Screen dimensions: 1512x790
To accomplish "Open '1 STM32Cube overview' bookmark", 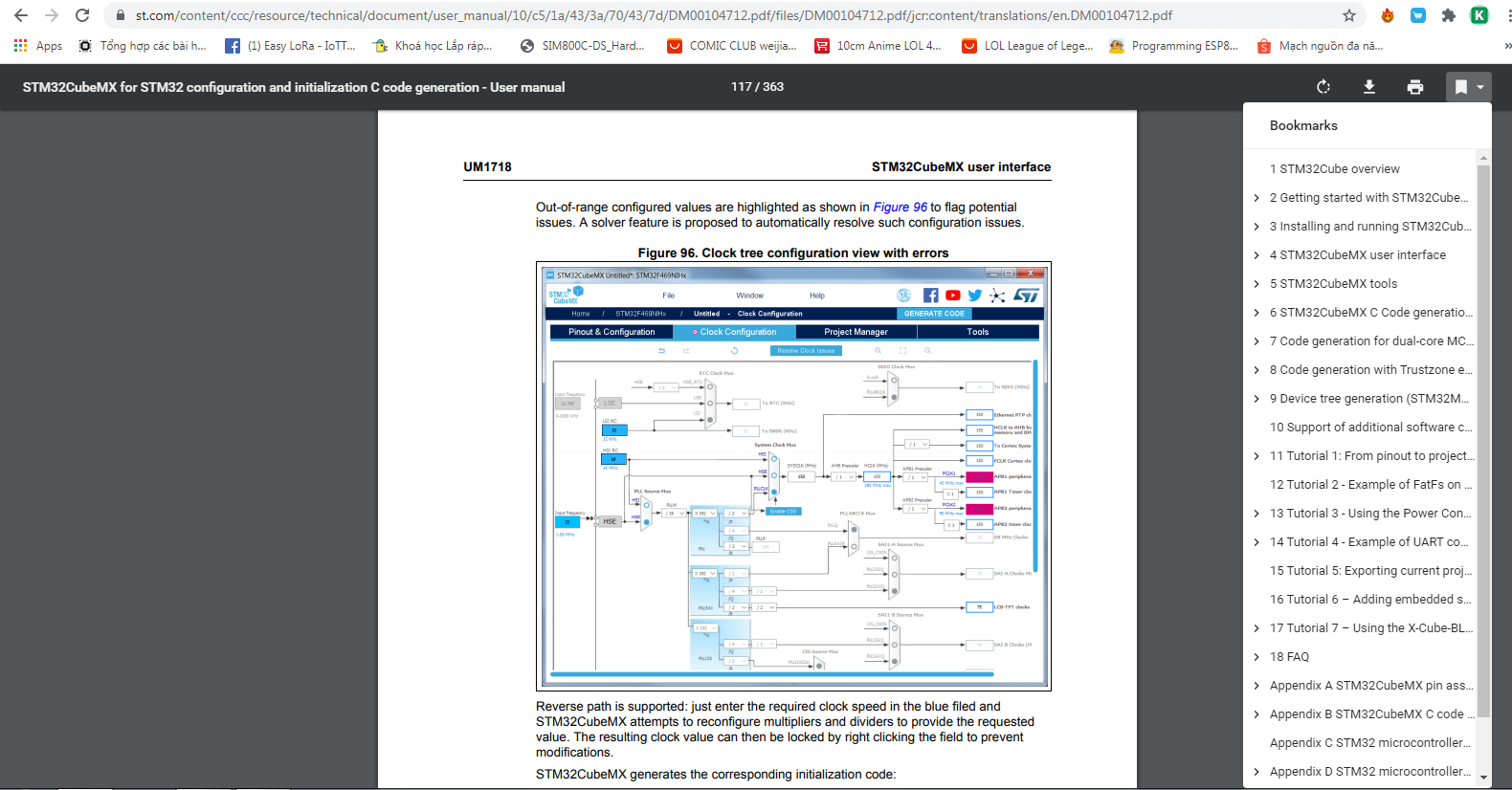I will point(1340,169).
